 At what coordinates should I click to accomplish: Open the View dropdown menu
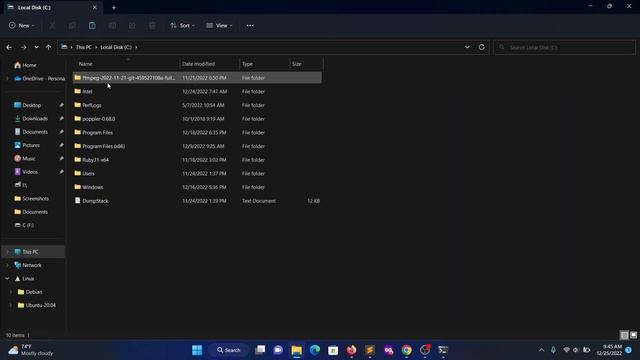(219, 26)
